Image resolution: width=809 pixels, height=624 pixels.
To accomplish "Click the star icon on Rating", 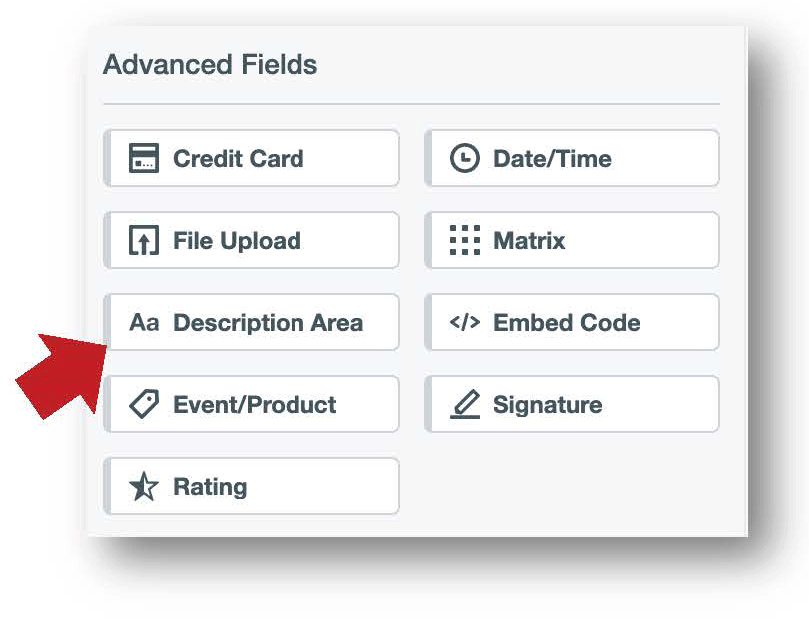I will click(143, 486).
